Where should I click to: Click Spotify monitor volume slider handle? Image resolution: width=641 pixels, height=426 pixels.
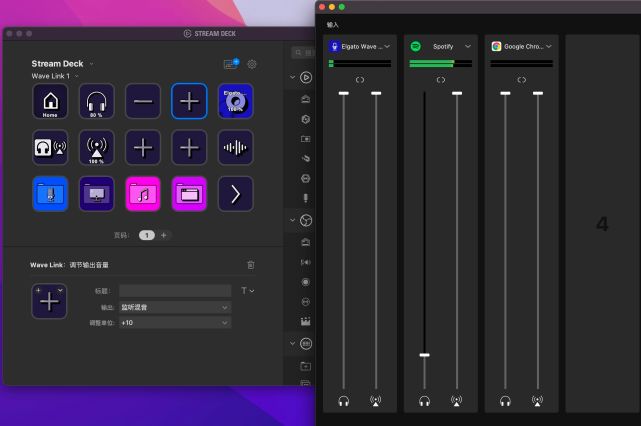[x=425, y=355]
